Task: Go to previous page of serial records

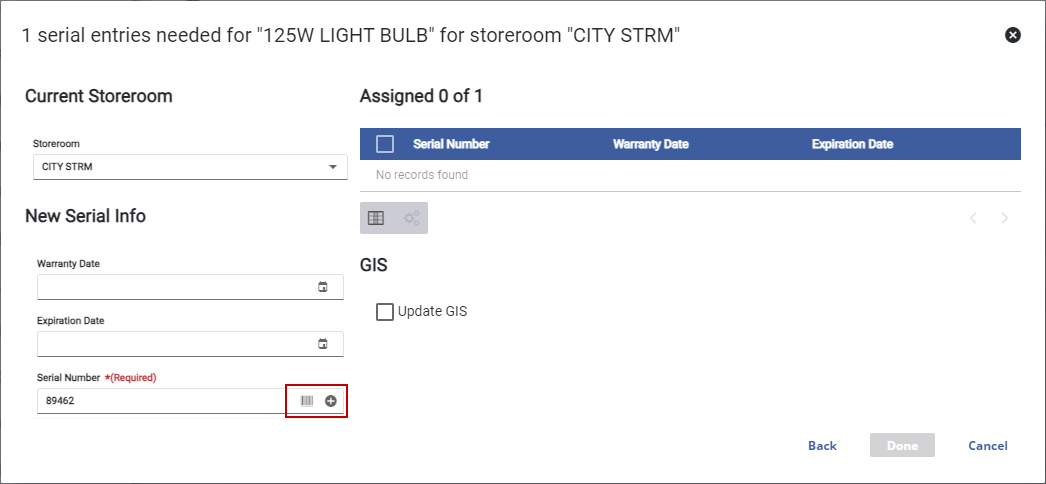Action: [973, 218]
